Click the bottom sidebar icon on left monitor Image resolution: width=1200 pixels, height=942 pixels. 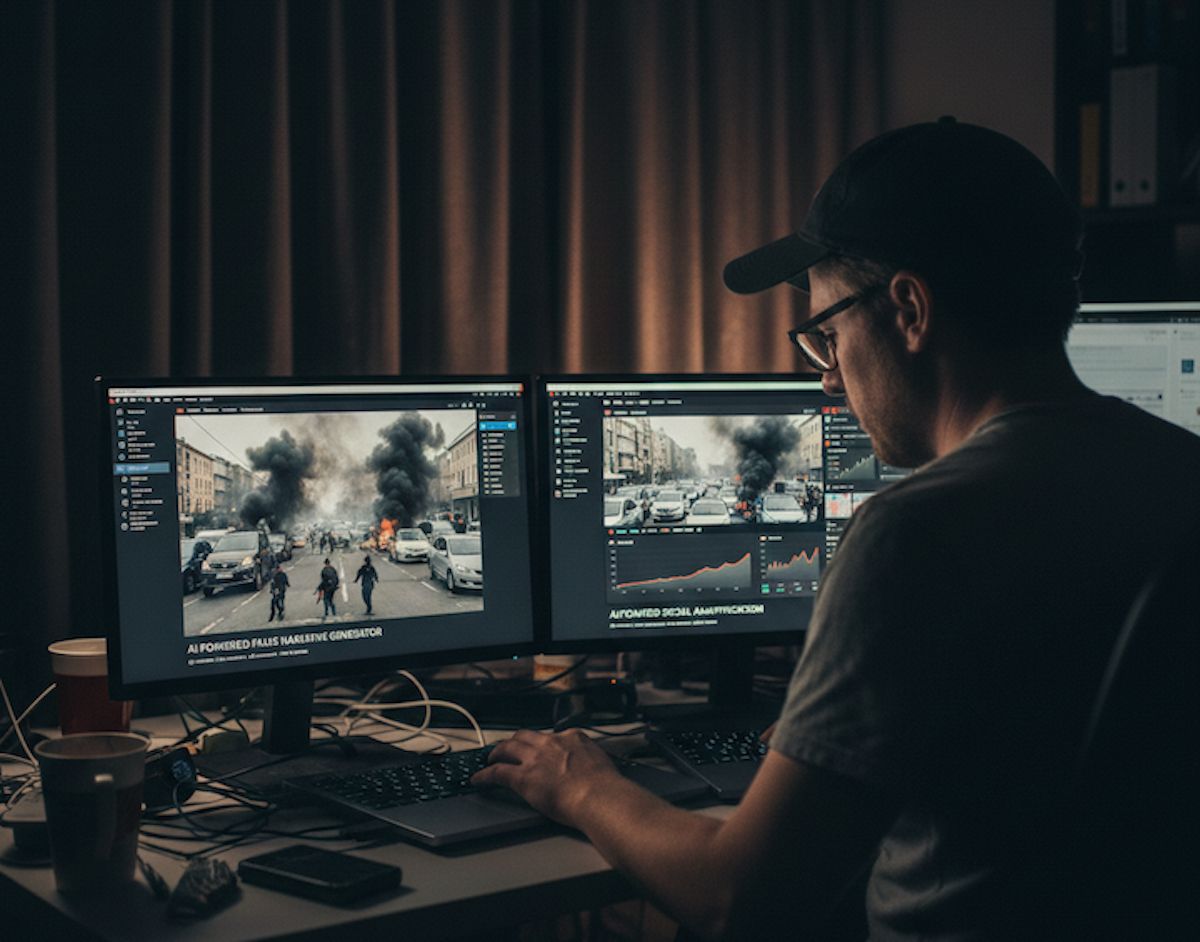tap(125, 526)
